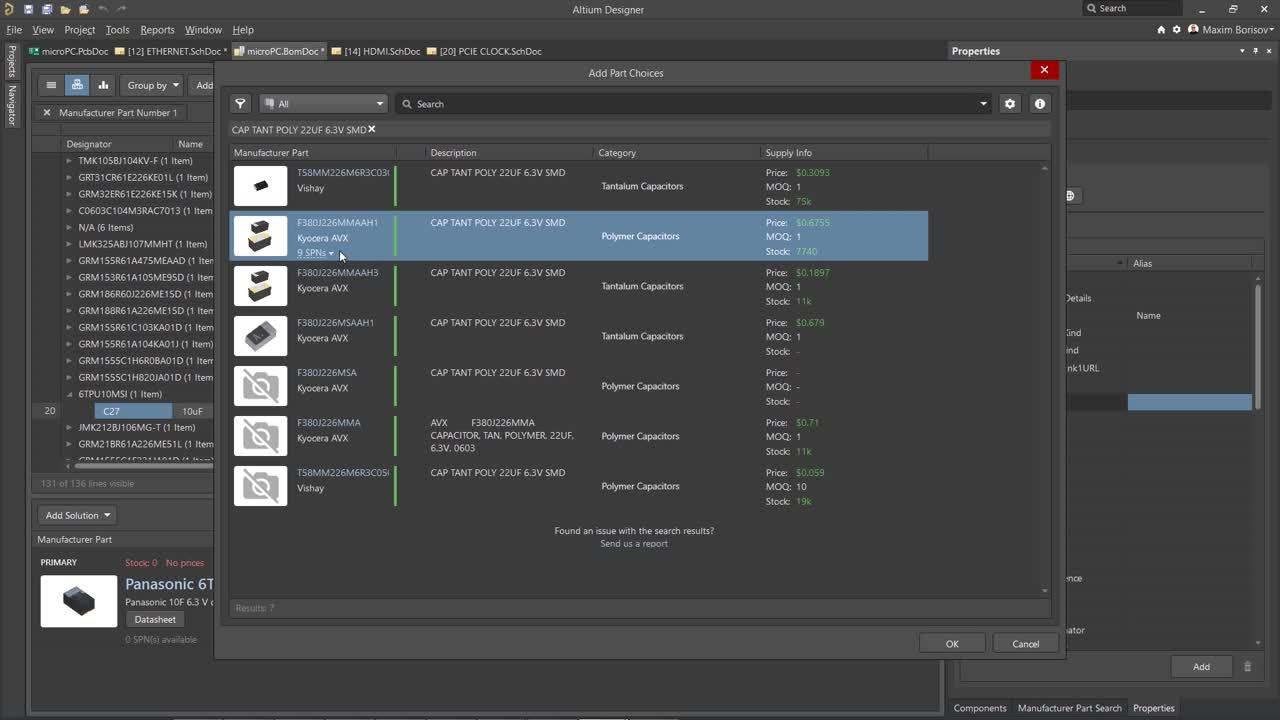This screenshot has width=1280, height=720.
Task: Click OK to confirm part choices
Action: (x=952, y=644)
